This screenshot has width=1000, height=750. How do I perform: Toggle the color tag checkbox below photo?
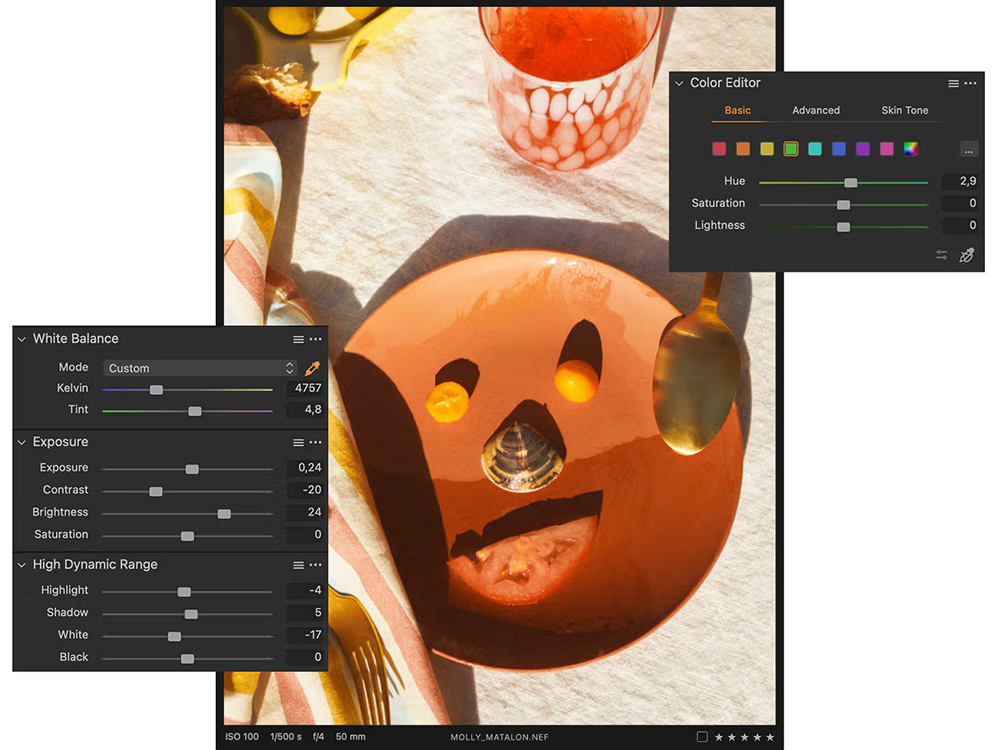(x=702, y=737)
